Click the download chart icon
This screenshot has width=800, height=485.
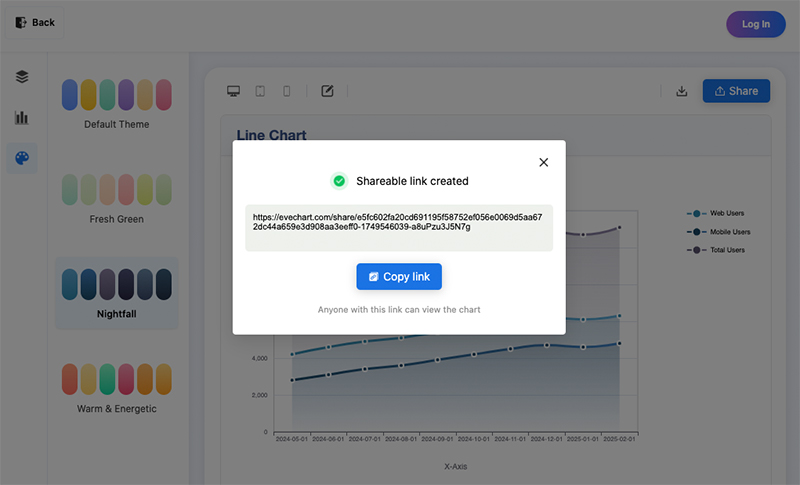point(682,91)
